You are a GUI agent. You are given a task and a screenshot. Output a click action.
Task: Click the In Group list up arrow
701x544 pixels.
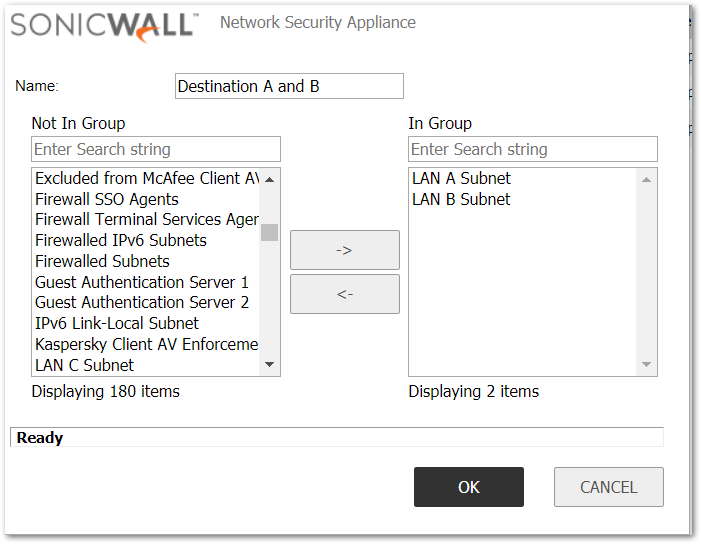646,180
